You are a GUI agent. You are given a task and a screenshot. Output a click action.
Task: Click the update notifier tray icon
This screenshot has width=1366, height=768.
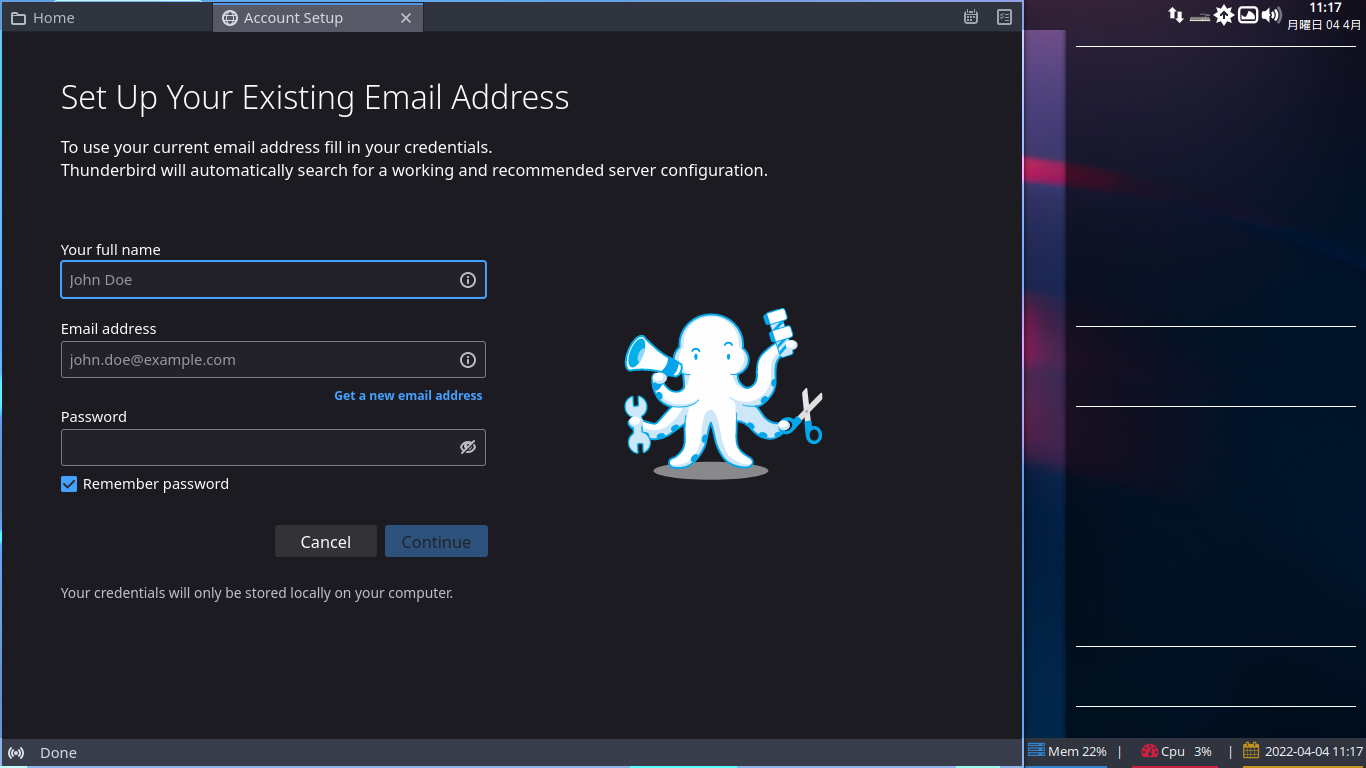(x=1224, y=15)
